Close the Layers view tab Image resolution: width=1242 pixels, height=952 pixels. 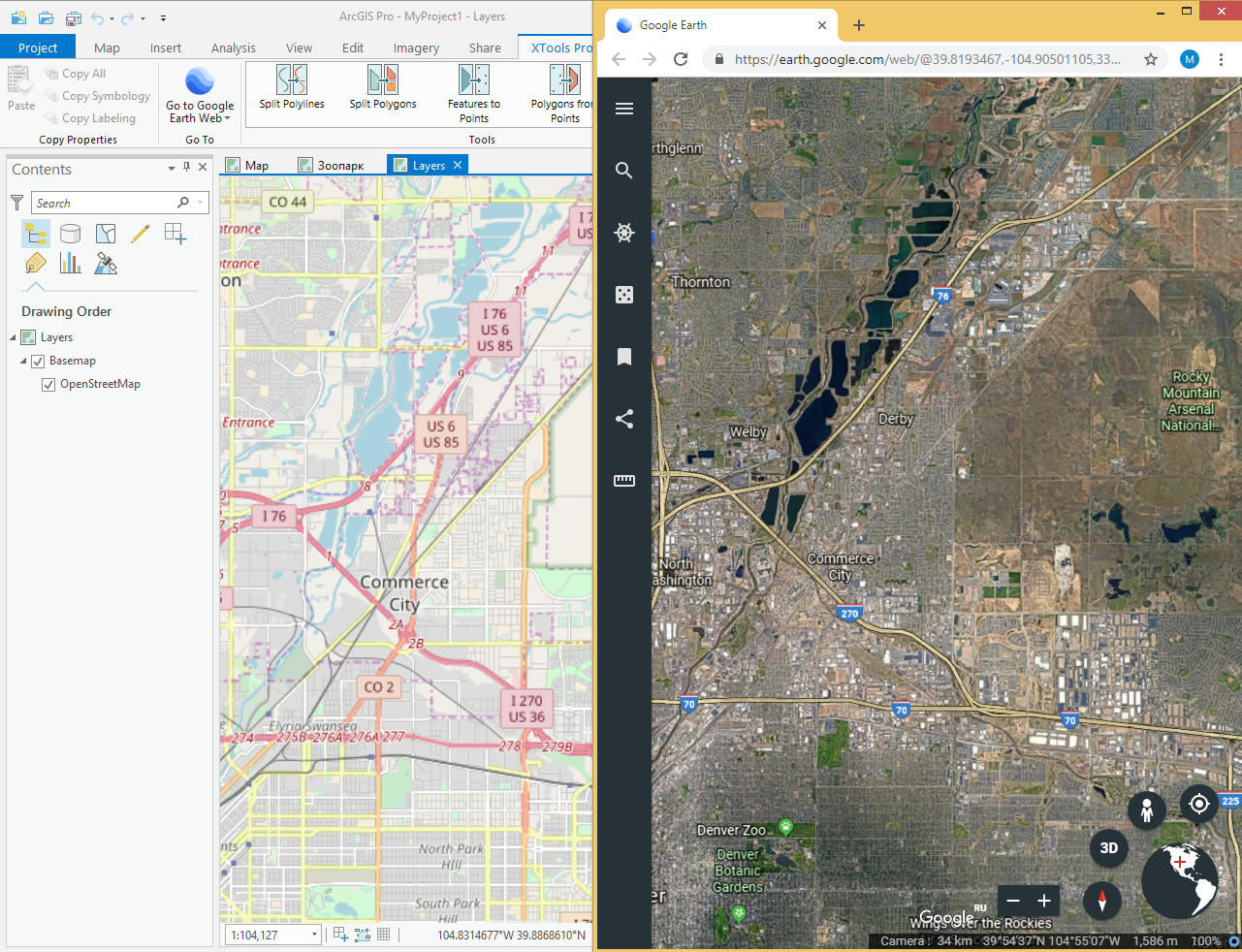click(x=458, y=165)
